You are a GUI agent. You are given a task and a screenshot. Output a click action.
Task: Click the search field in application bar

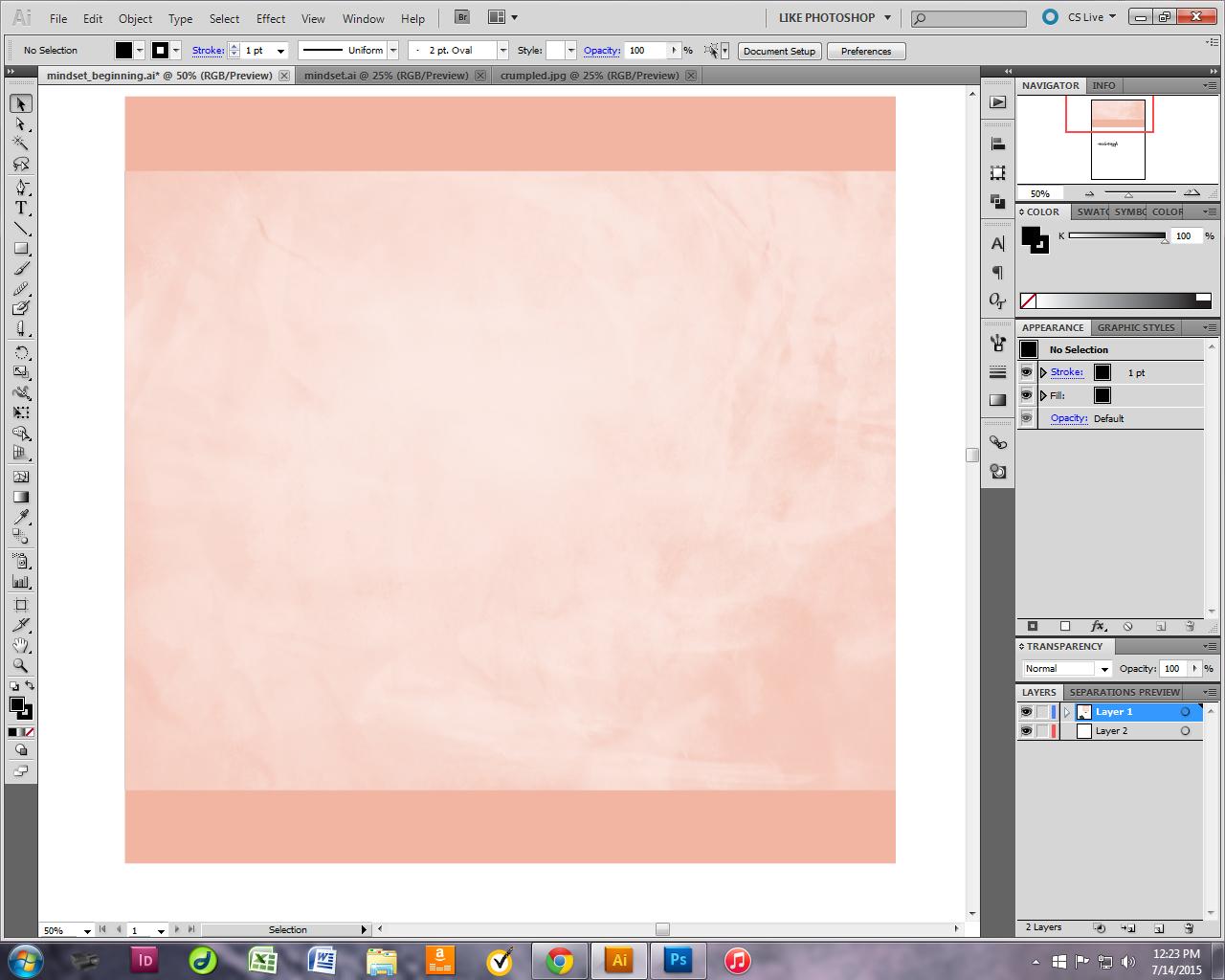click(968, 18)
